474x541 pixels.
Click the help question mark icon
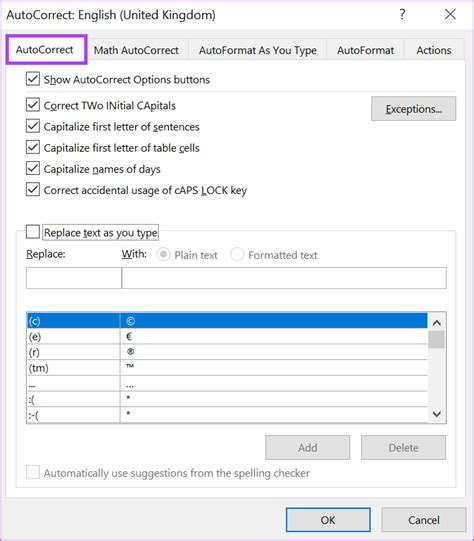(402, 14)
